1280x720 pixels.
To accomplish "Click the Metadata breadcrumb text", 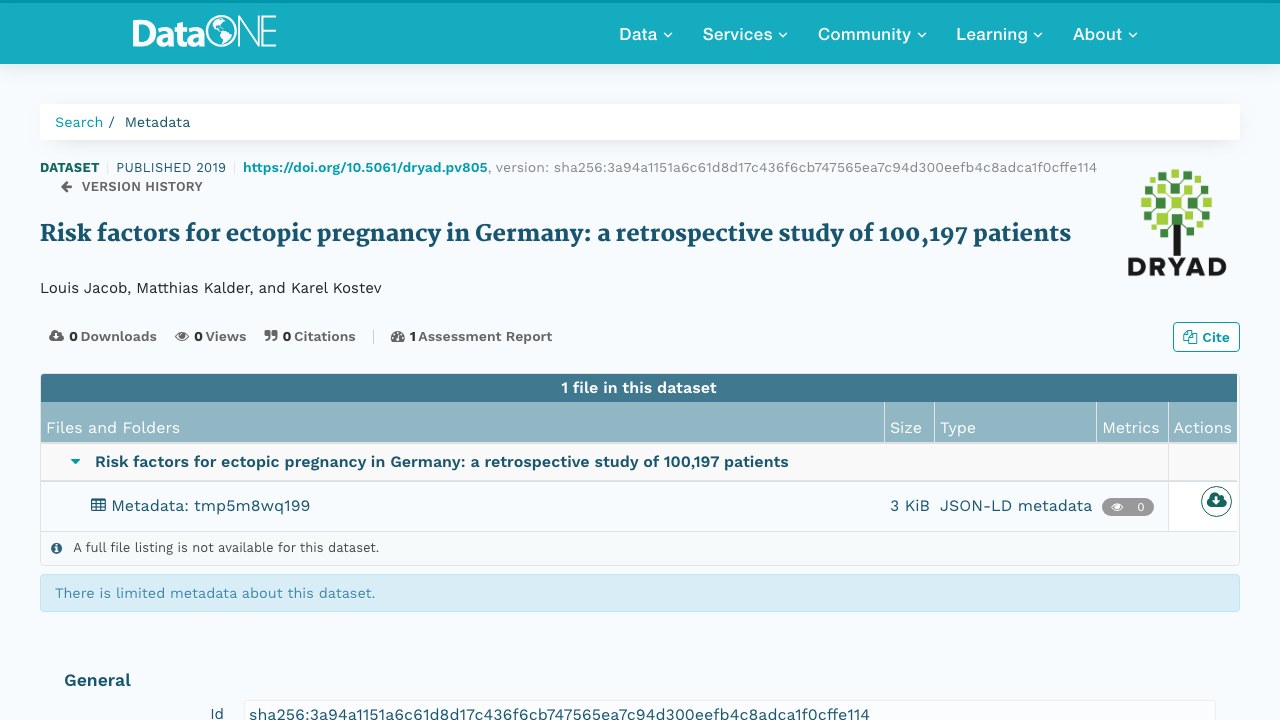I will tap(157, 122).
